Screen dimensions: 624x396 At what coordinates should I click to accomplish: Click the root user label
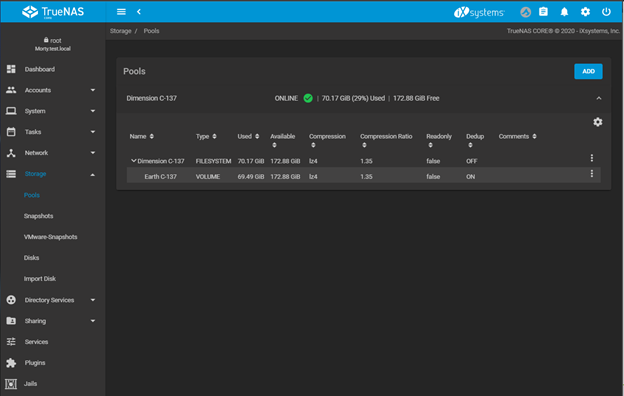53,41
